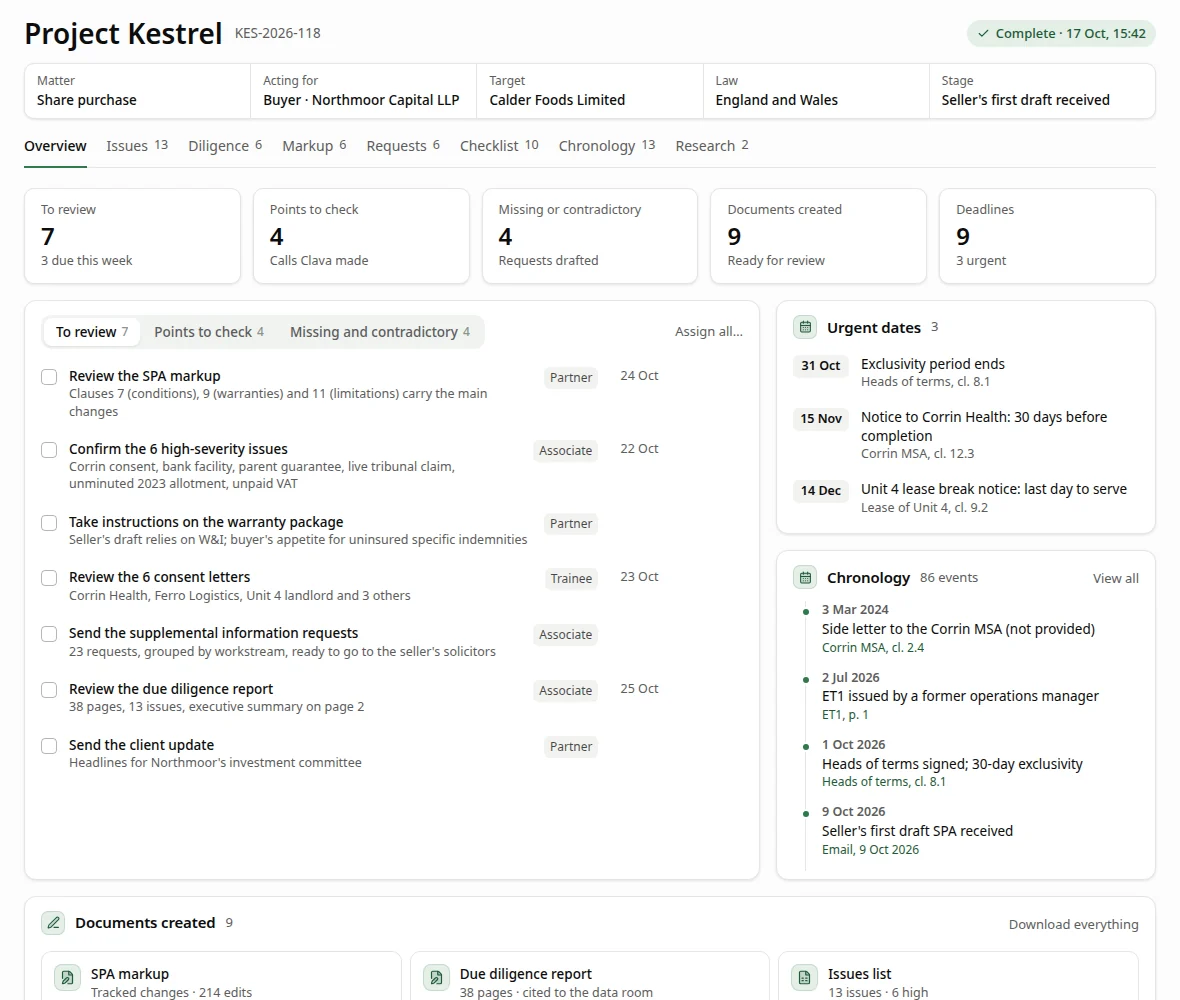Screen dimensions: 1180x1000
Task: Click the To review summary card
Action: point(132,236)
